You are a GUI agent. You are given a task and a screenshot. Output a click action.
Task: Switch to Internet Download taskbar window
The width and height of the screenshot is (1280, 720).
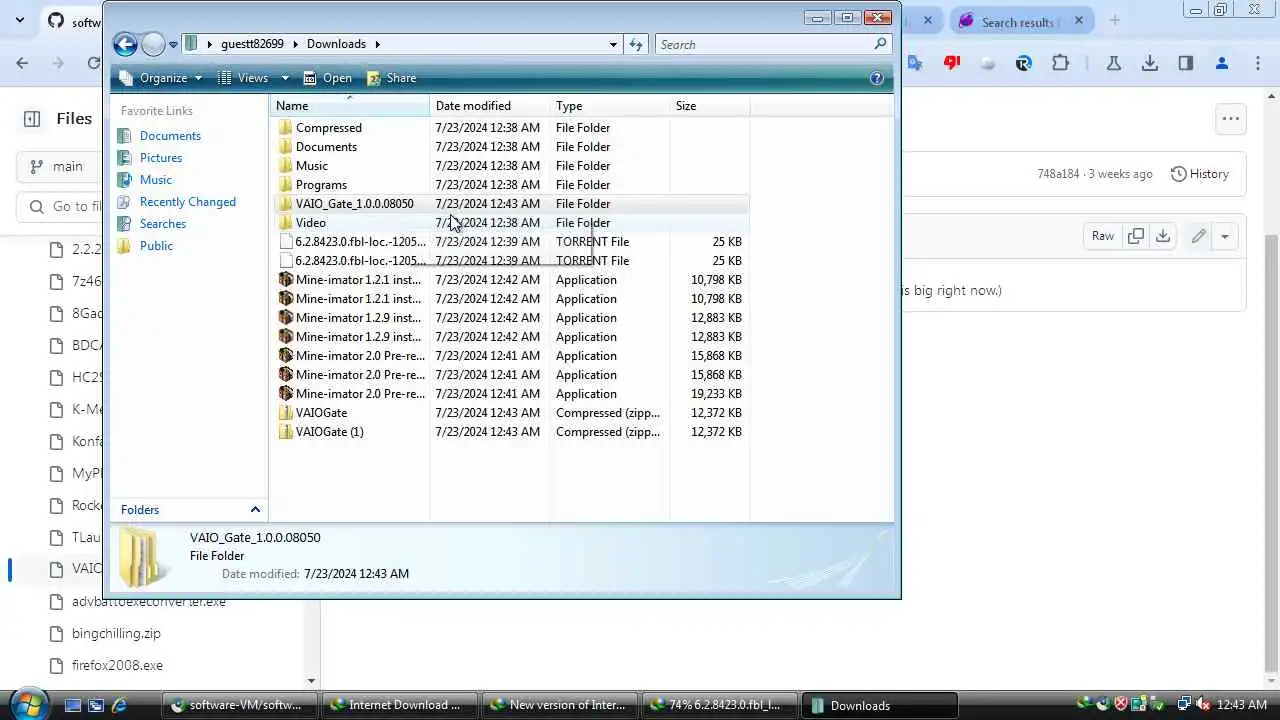coord(401,705)
